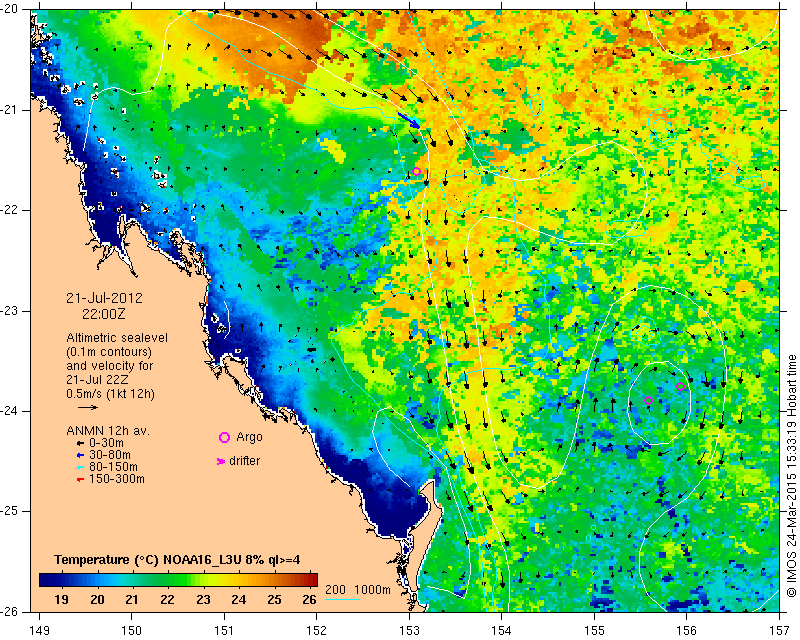Click the blue 30-80m ANMN current arrow on map
This screenshot has height=640, width=800.
(409, 120)
